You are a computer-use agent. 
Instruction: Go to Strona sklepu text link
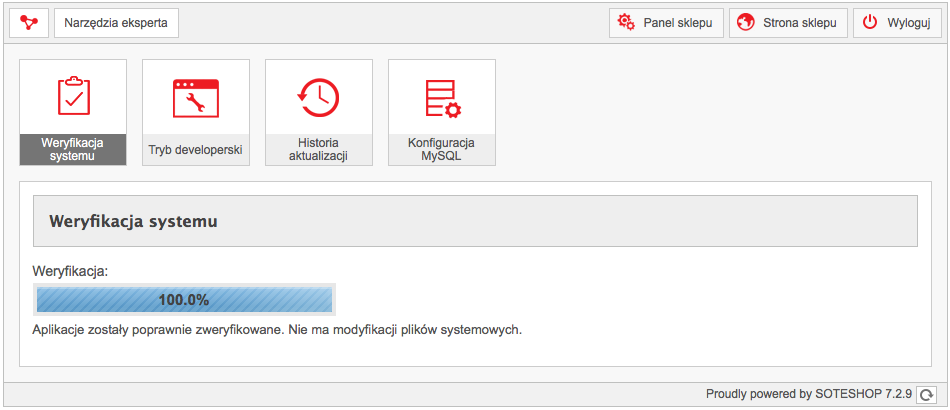800,23
